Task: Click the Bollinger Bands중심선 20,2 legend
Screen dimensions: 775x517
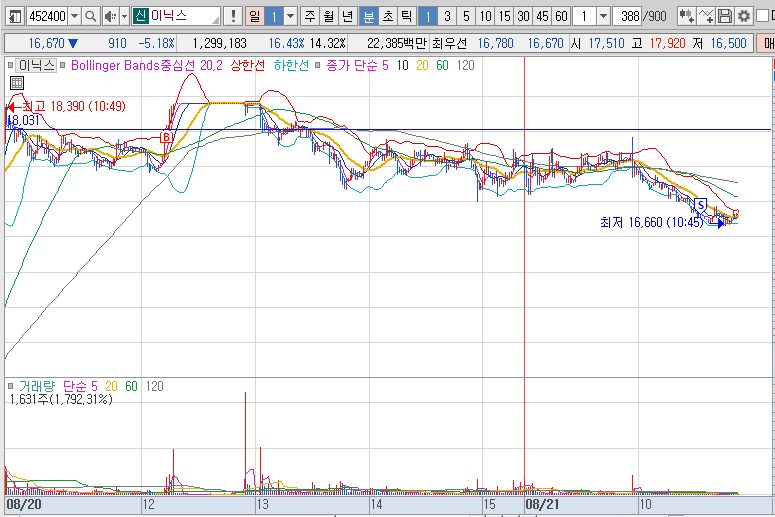Action: (147, 65)
